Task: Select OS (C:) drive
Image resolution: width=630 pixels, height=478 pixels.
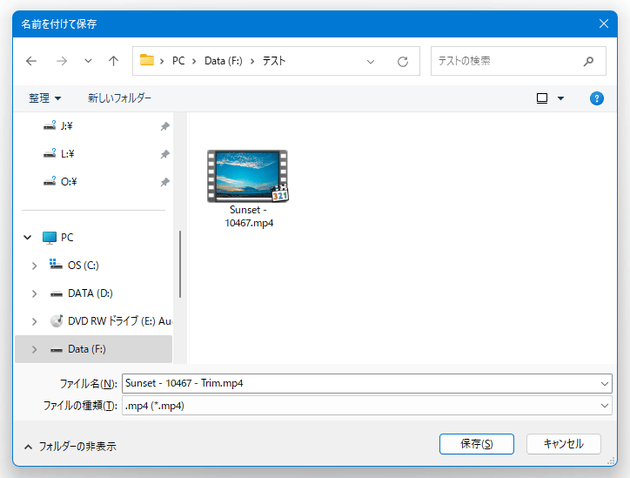Action: (83, 265)
